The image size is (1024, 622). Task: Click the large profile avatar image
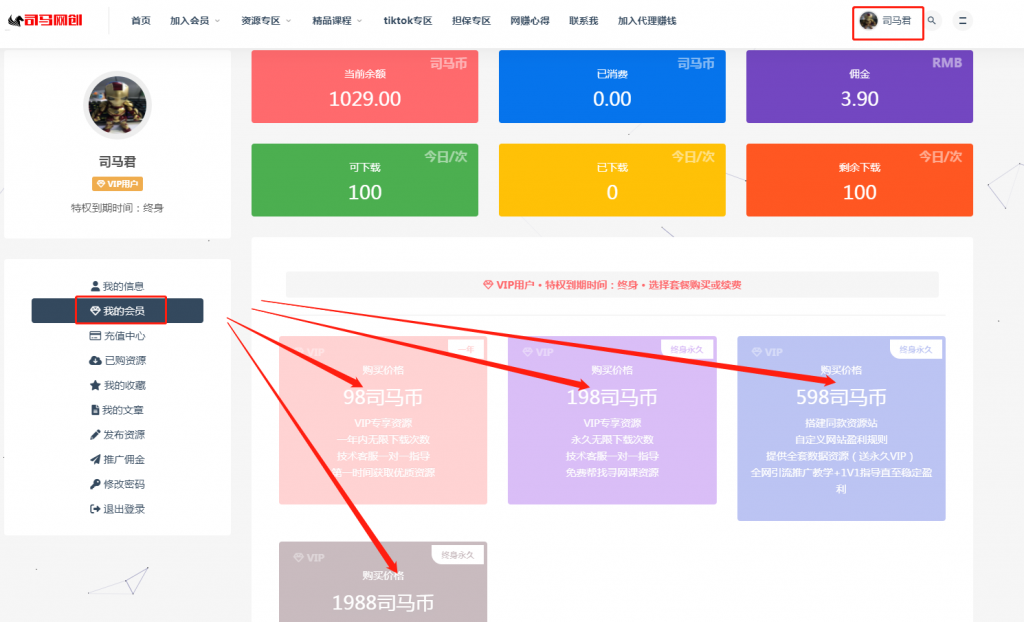117,108
